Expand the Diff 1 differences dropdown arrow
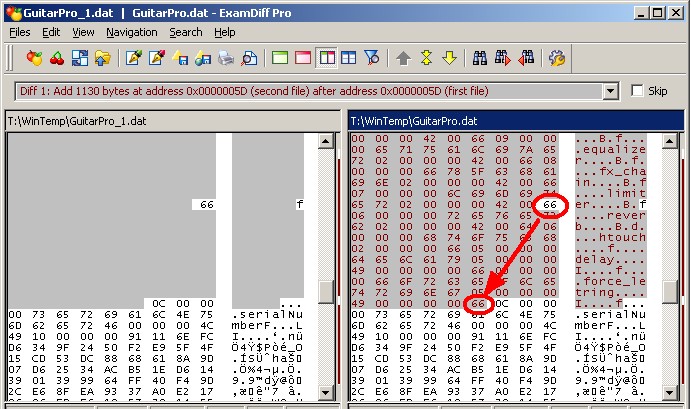Screen dimensions: 691x409 [610, 91]
